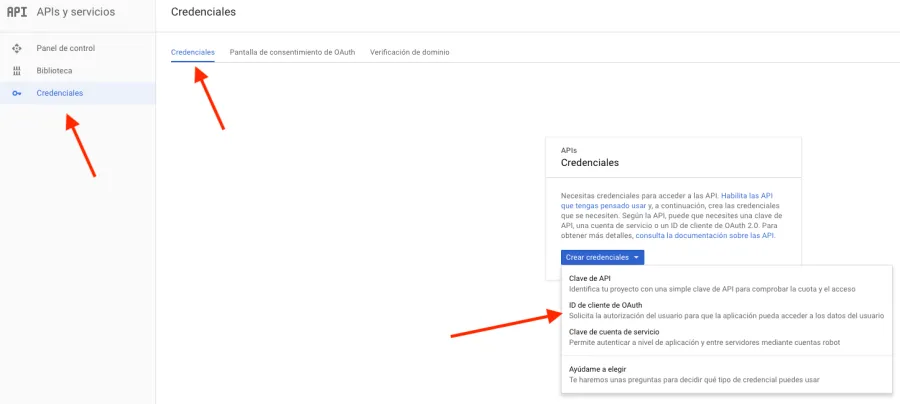900x404 pixels.
Task: Click the key icon beside Credenciales
Action: [17, 94]
